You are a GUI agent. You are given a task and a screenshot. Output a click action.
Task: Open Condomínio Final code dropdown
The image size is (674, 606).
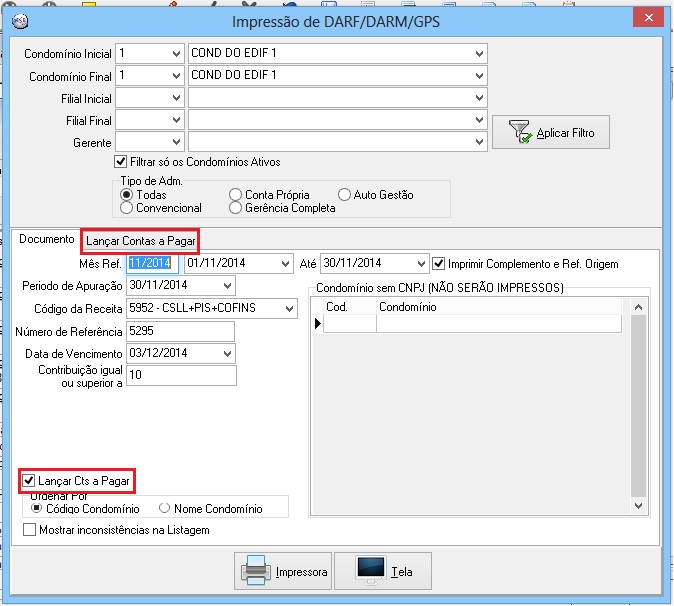coord(176,76)
